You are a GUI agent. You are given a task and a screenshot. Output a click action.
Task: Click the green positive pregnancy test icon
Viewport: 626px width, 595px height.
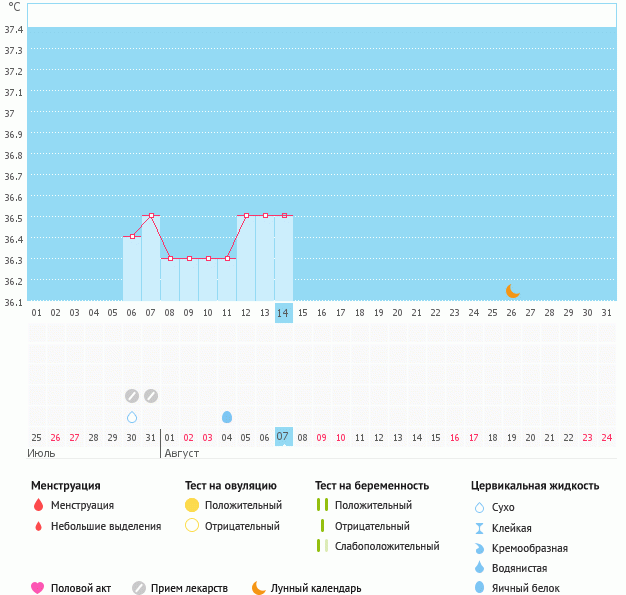point(322,505)
